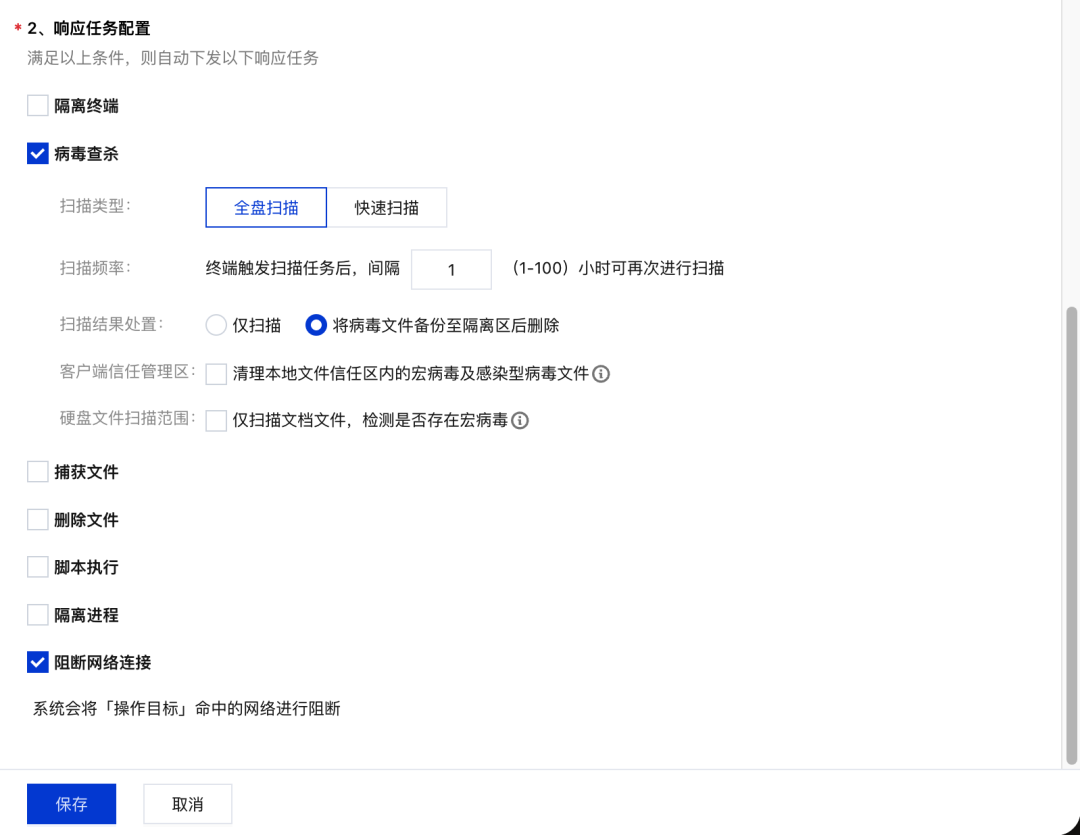
Task: Enable the 删除文件 checkbox
Action: [x=36, y=519]
